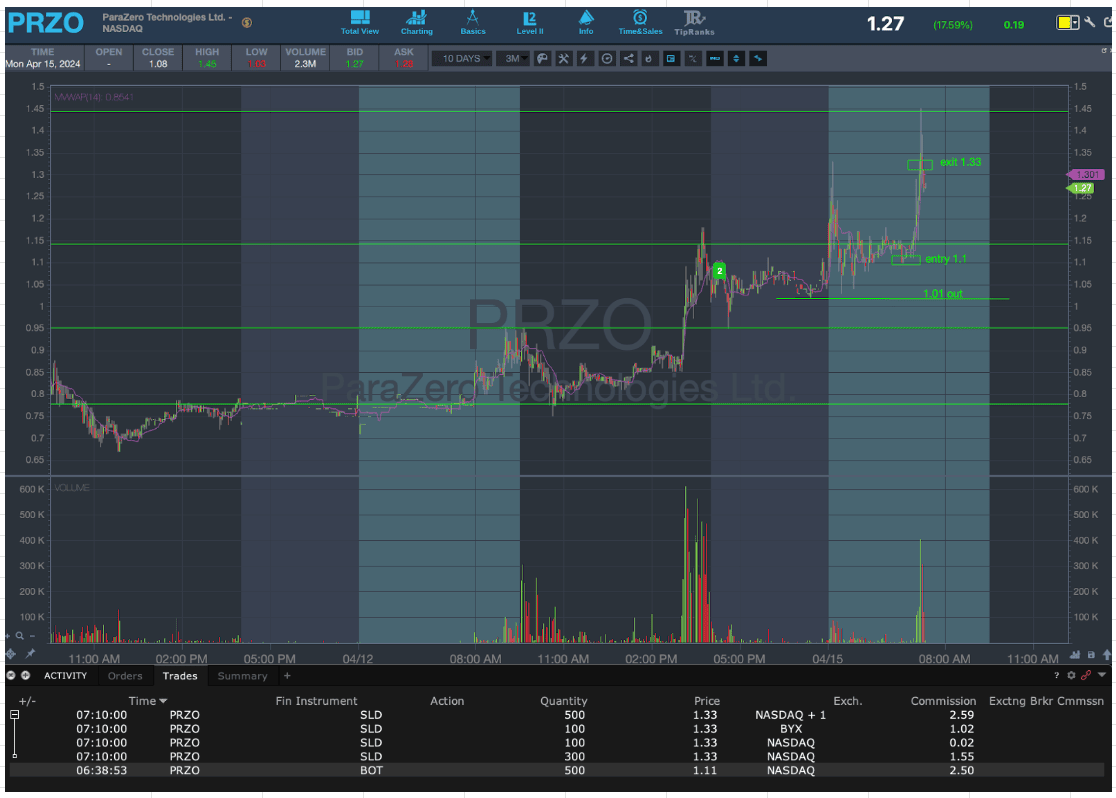Open the 10 DAYS time range dropdown
1116x798 pixels.
pyautogui.click(x=463, y=58)
